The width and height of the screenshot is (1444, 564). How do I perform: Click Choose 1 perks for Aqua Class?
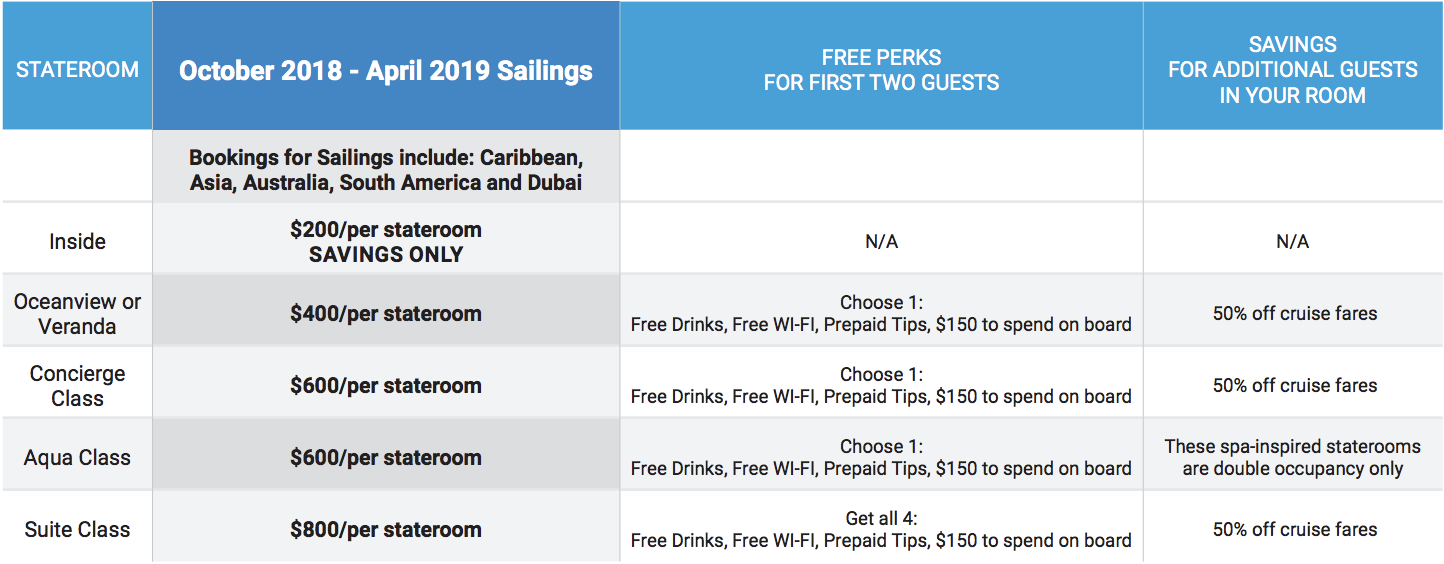(881, 457)
